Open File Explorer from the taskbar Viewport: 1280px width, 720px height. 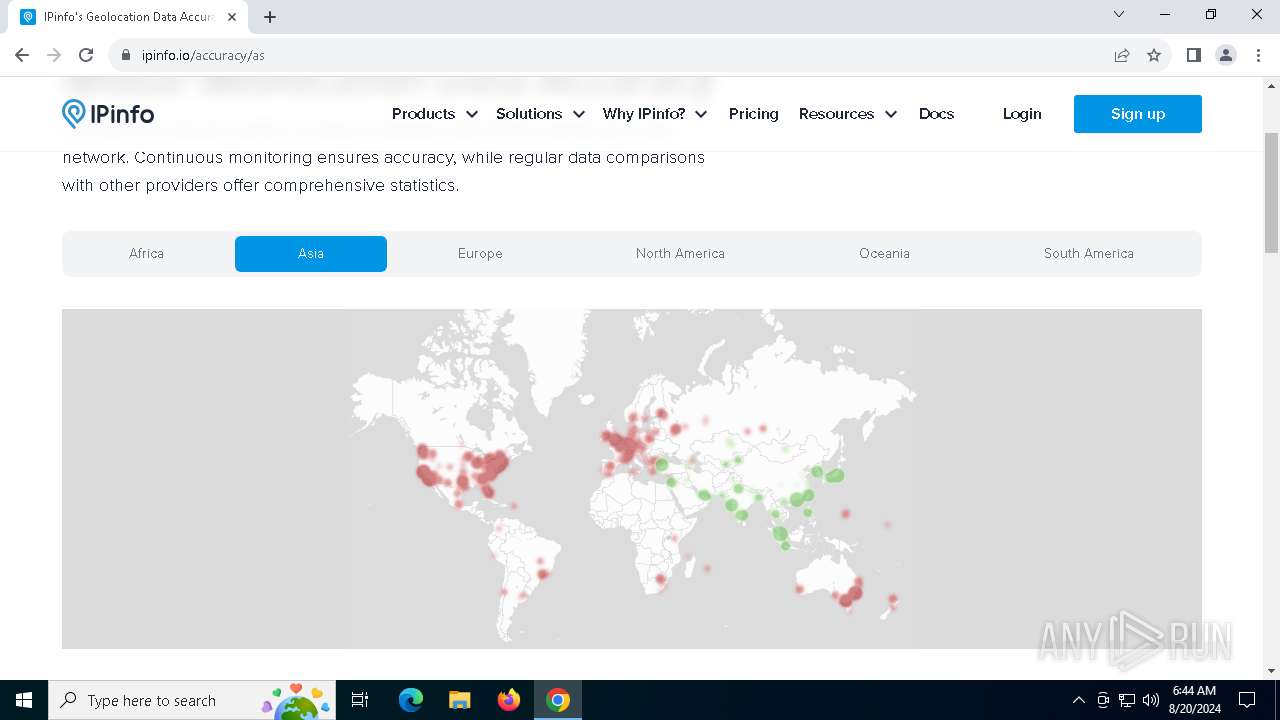[460, 700]
